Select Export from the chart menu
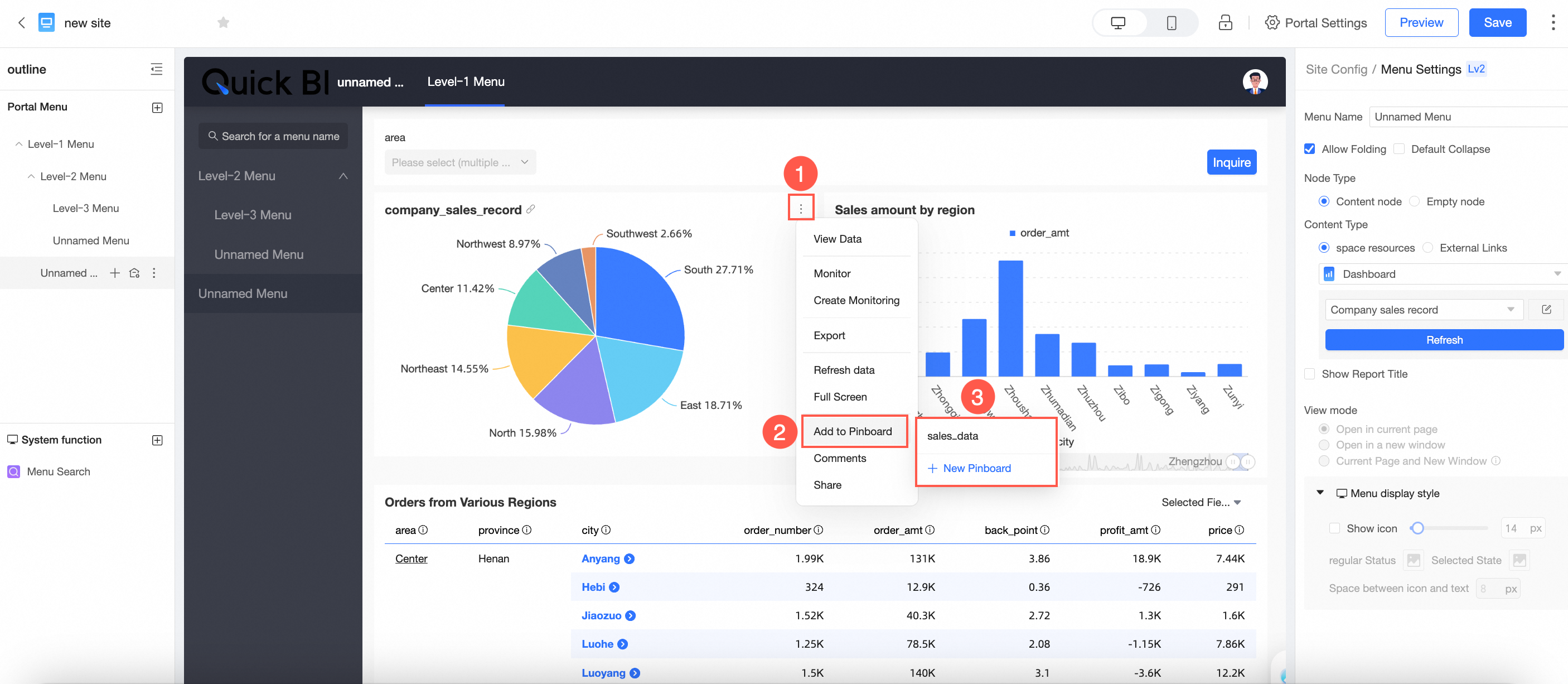 click(829, 336)
